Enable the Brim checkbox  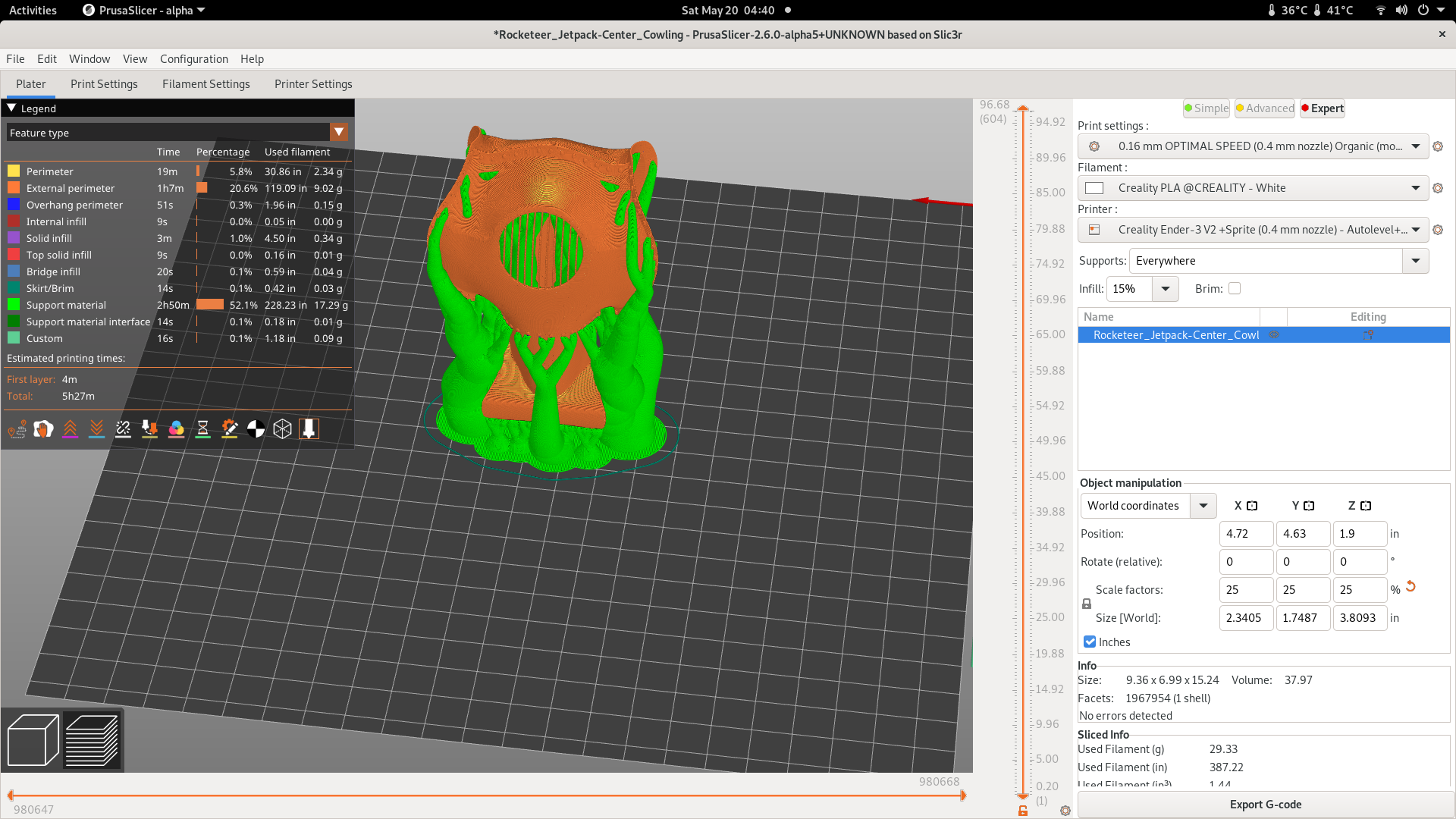tap(1235, 289)
